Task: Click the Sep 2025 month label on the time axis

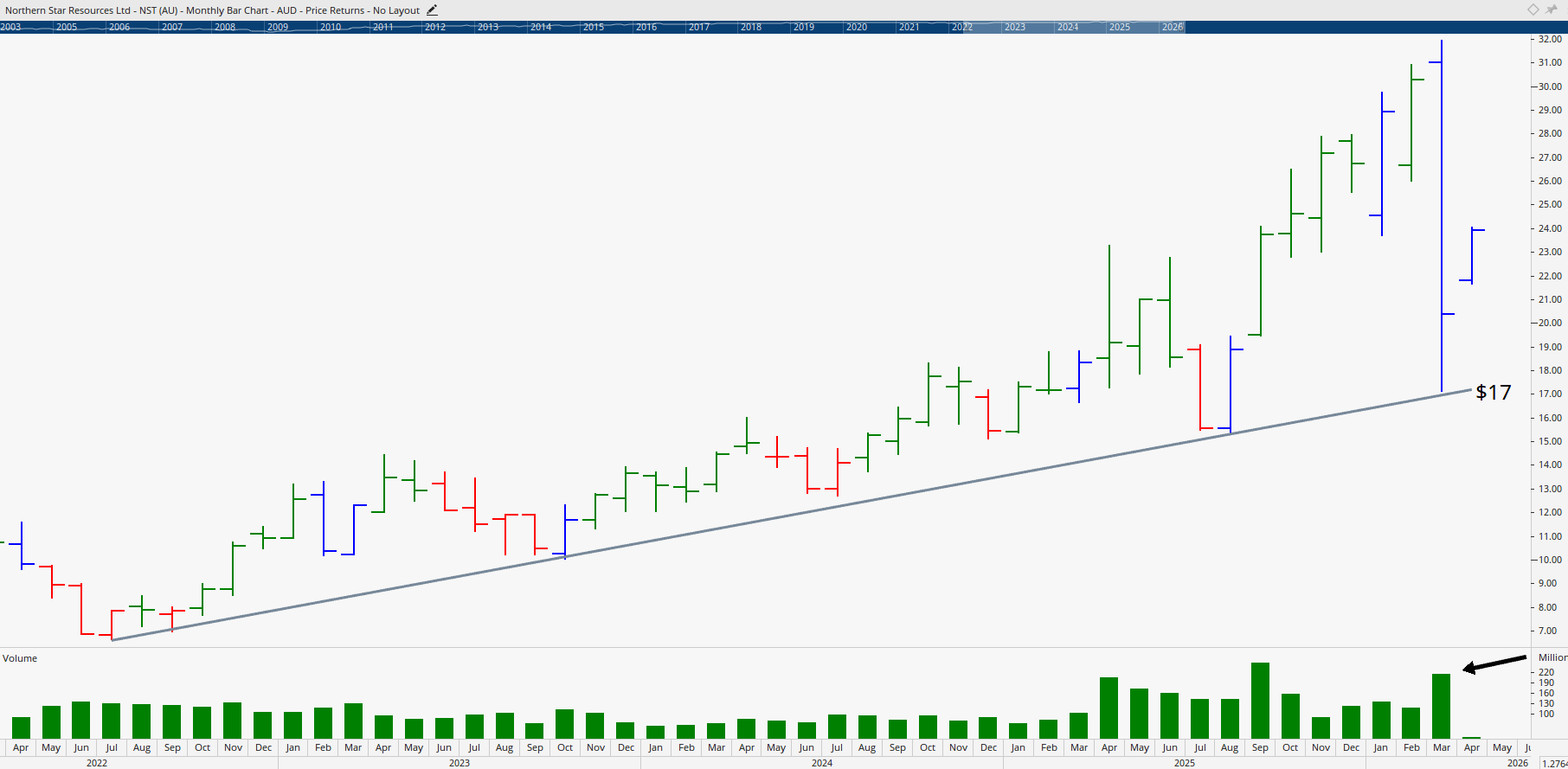Action: (1260, 747)
